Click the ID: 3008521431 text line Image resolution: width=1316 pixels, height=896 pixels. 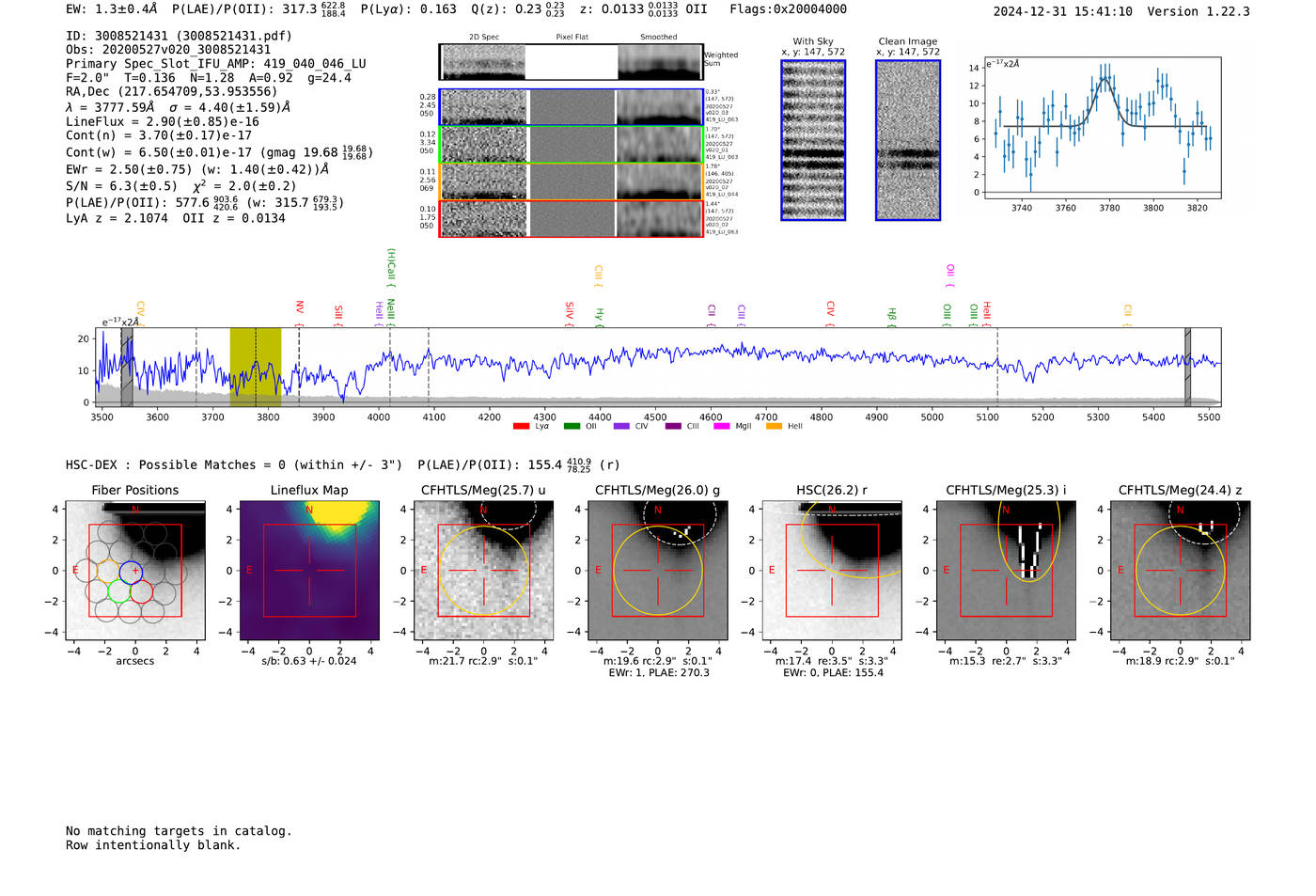179,36
